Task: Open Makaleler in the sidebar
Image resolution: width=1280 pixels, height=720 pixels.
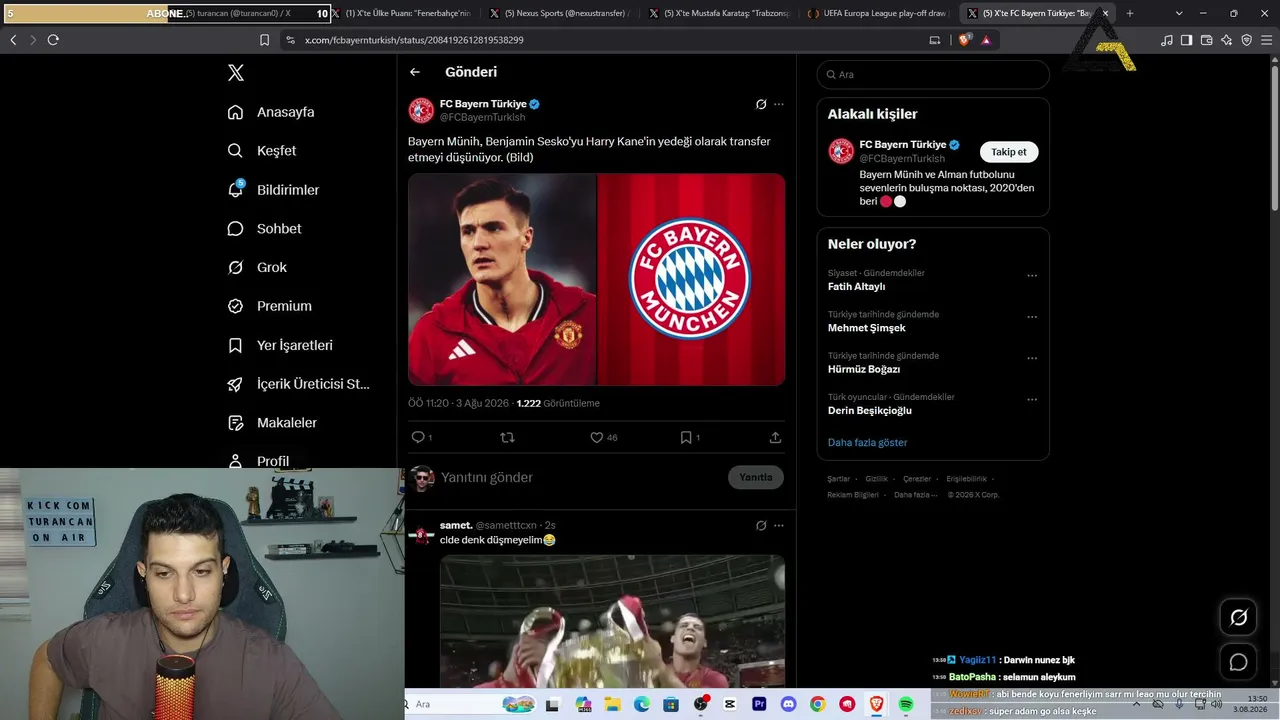Action: pos(272,423)
